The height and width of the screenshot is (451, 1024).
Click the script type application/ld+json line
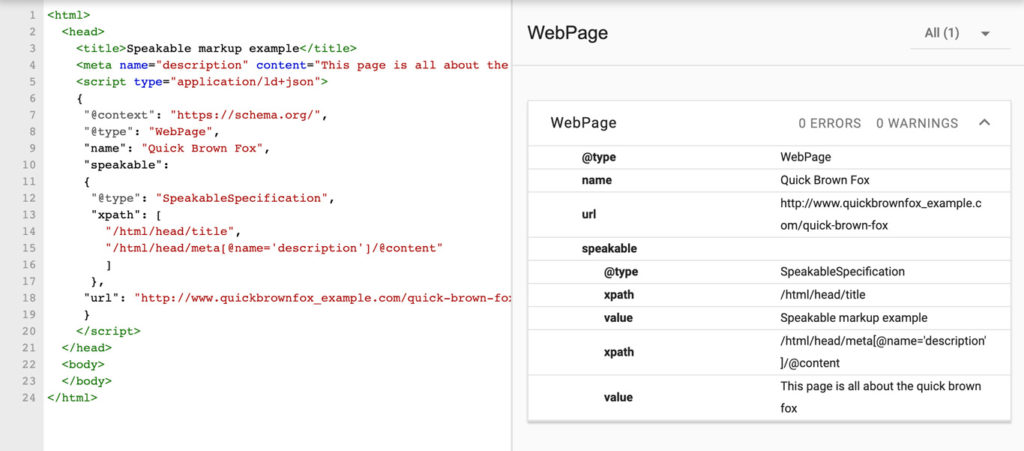tap(202, 82)
